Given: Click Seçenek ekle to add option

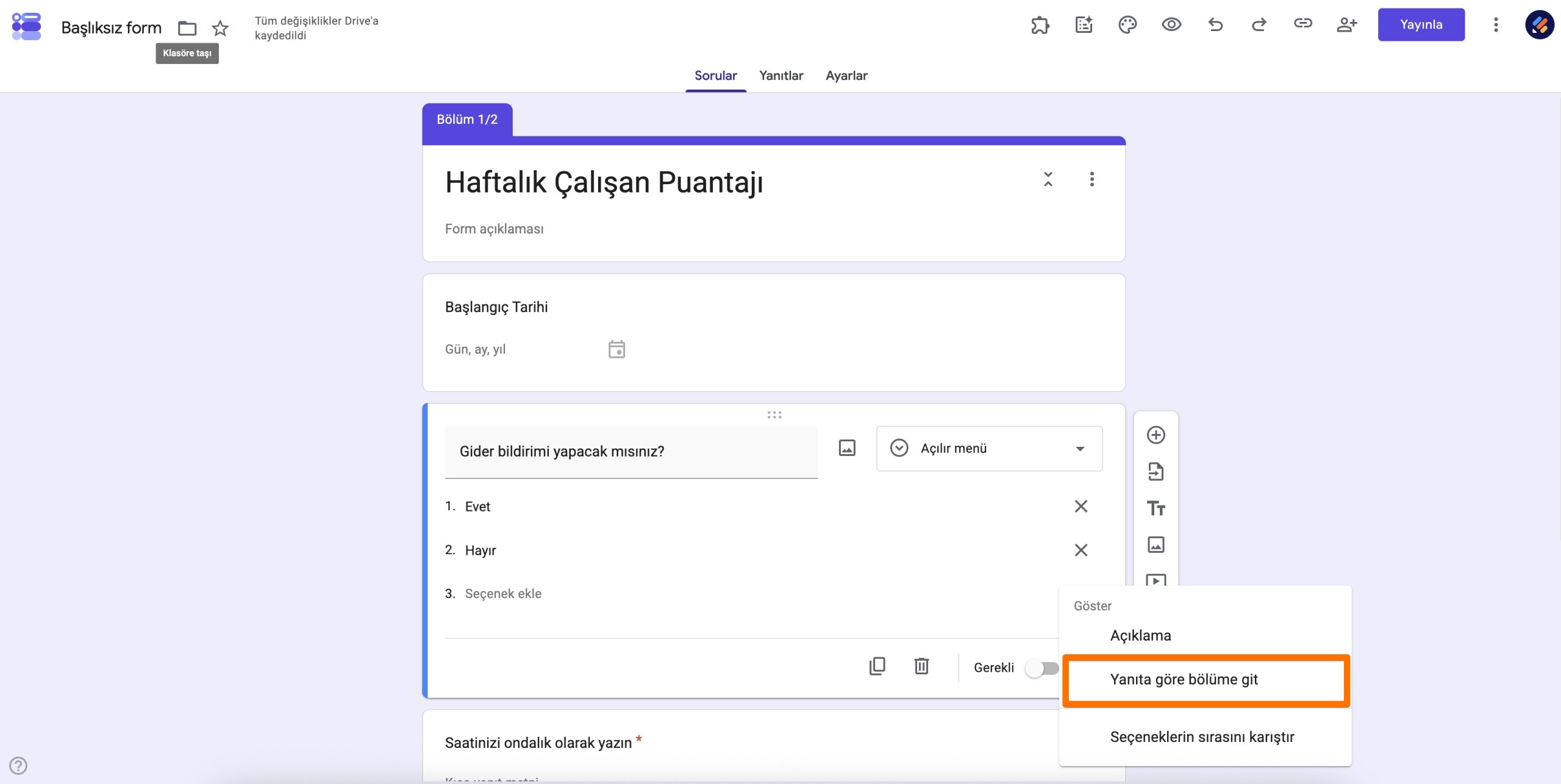Looking at the screenshot, I should 503,594.
